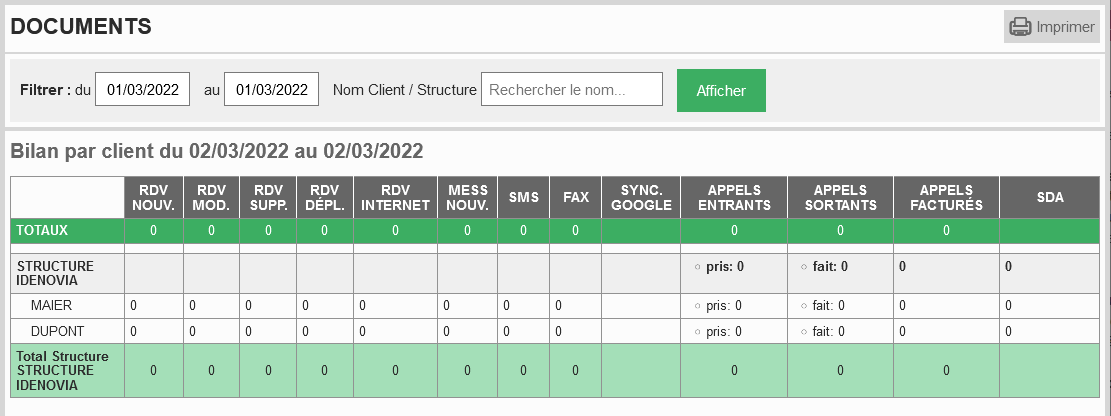Click the TOTAUX row label
Image resolution: width=1111 pixels, height=416 pixels.
(x=42, y=230)
